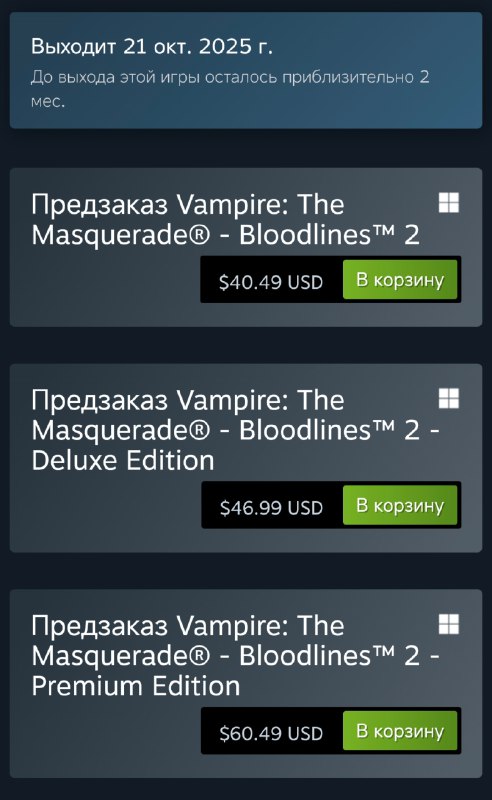Click Windows icon beside standard Bloodlines 2 preorder

449,203
